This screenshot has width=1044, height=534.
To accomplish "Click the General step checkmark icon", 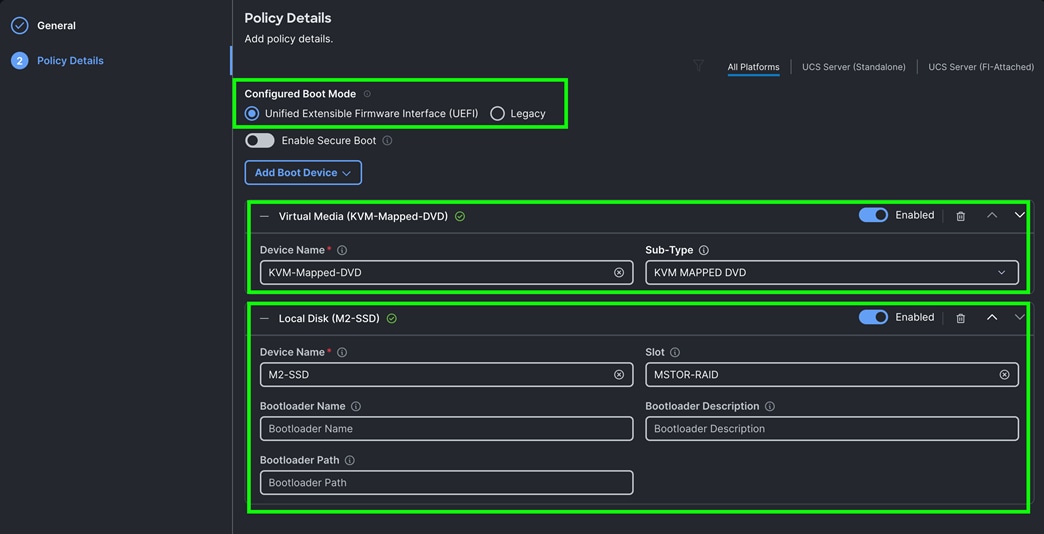I will pos(20,26).
